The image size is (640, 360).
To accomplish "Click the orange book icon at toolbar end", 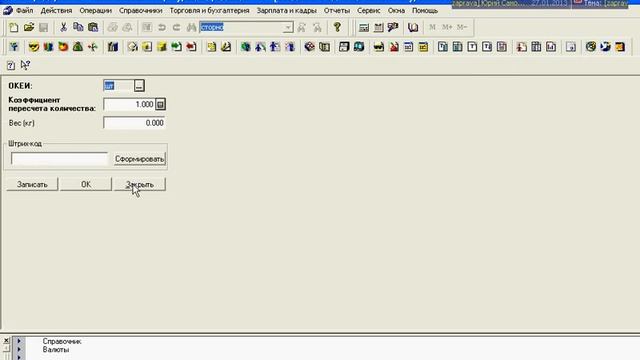I will point(620,47).
